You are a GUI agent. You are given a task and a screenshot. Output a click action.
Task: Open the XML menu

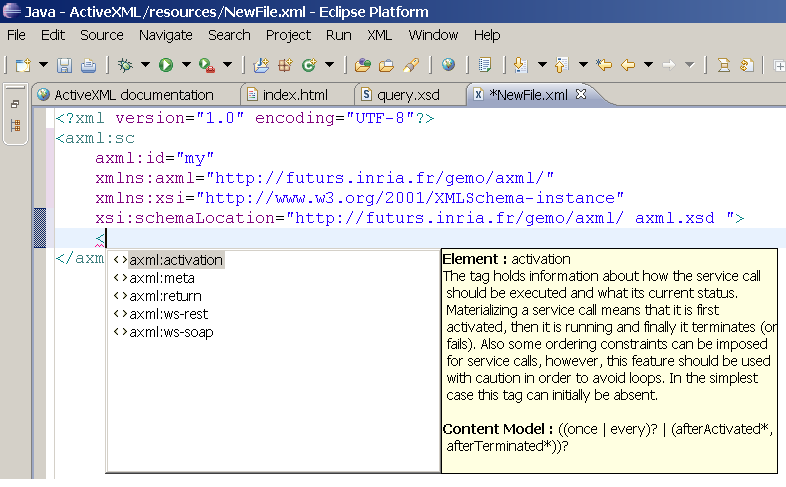coord(379,35)
